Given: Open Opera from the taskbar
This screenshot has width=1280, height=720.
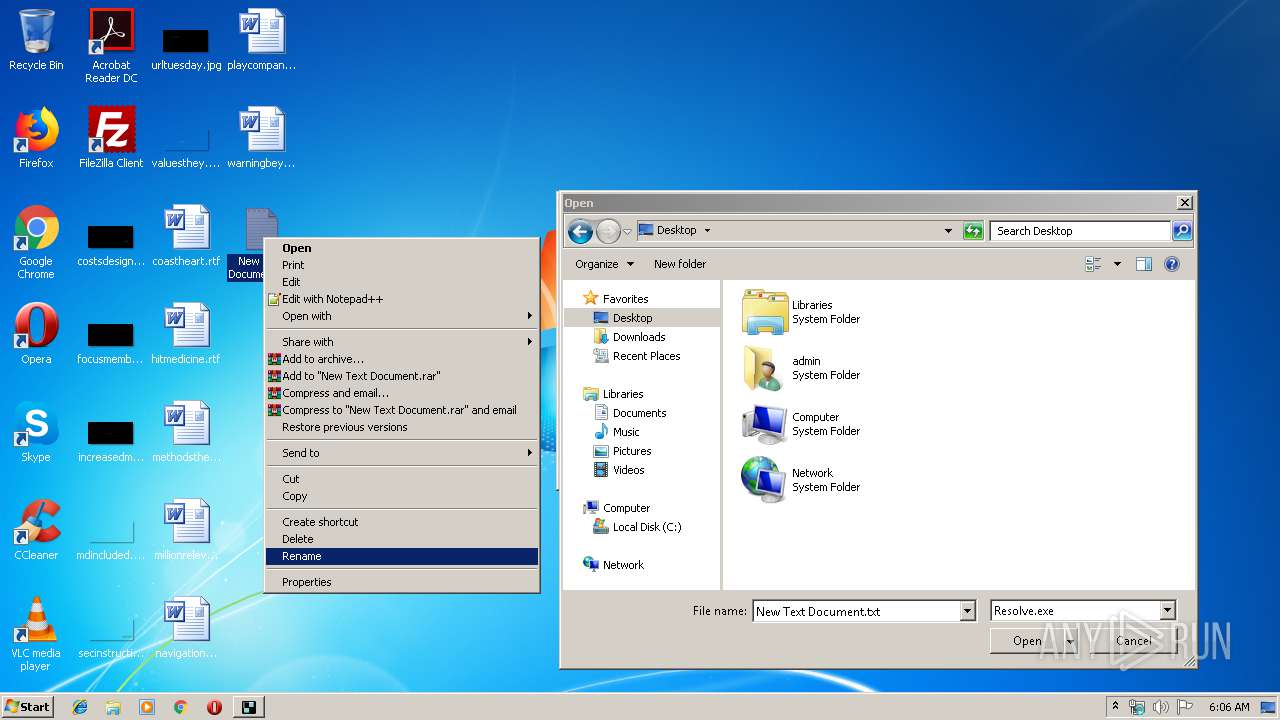Looking at the screenshot, I should (x=214, y=707).
